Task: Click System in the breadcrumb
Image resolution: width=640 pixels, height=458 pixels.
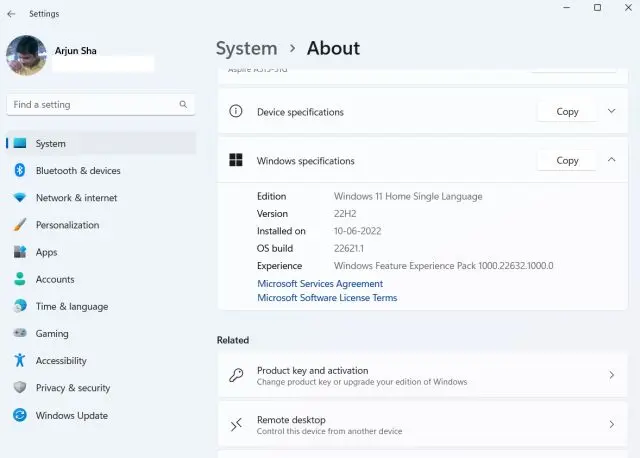Action: [247, 49]
